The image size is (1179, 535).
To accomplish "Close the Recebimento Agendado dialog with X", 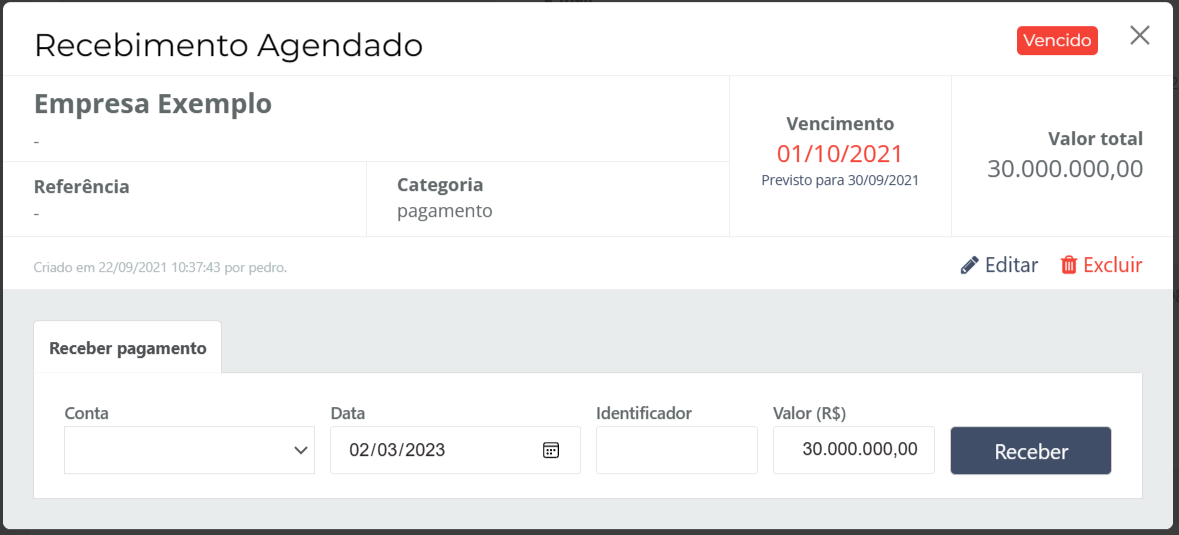I will coord(1139,36).
